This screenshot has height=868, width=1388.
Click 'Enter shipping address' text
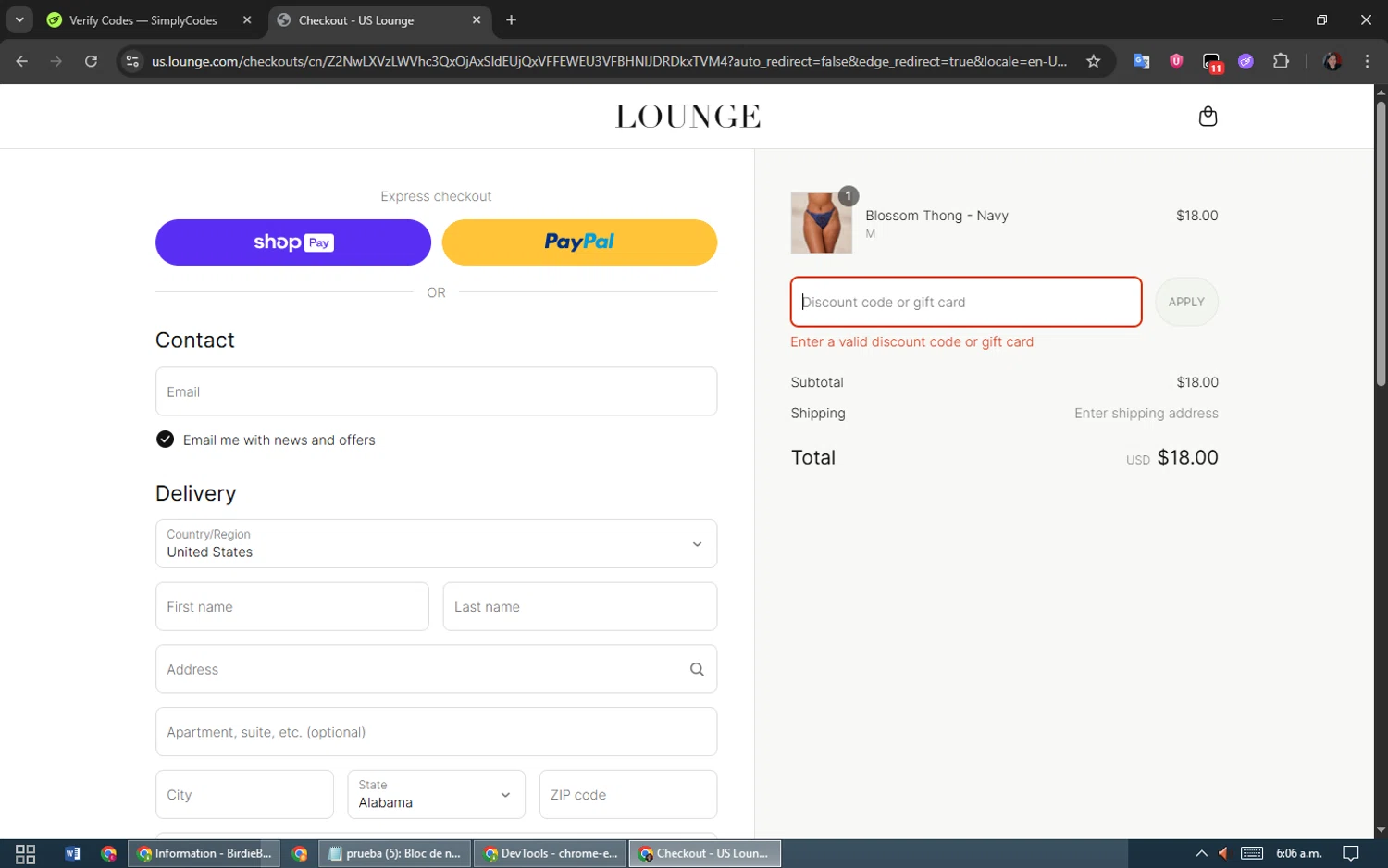[x=1146, y=414]
